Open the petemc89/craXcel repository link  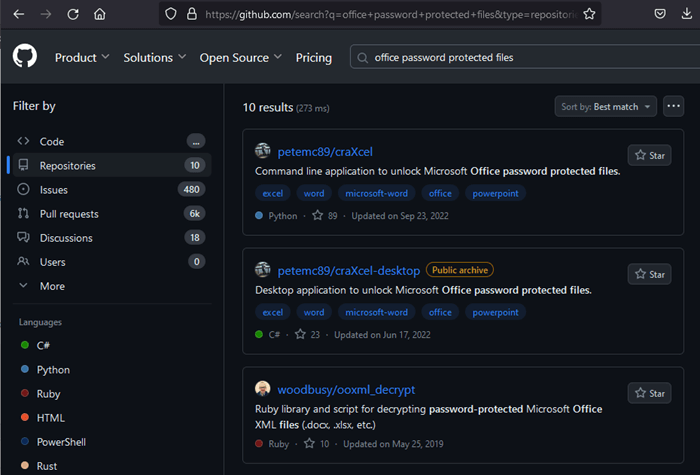point(325,152)
